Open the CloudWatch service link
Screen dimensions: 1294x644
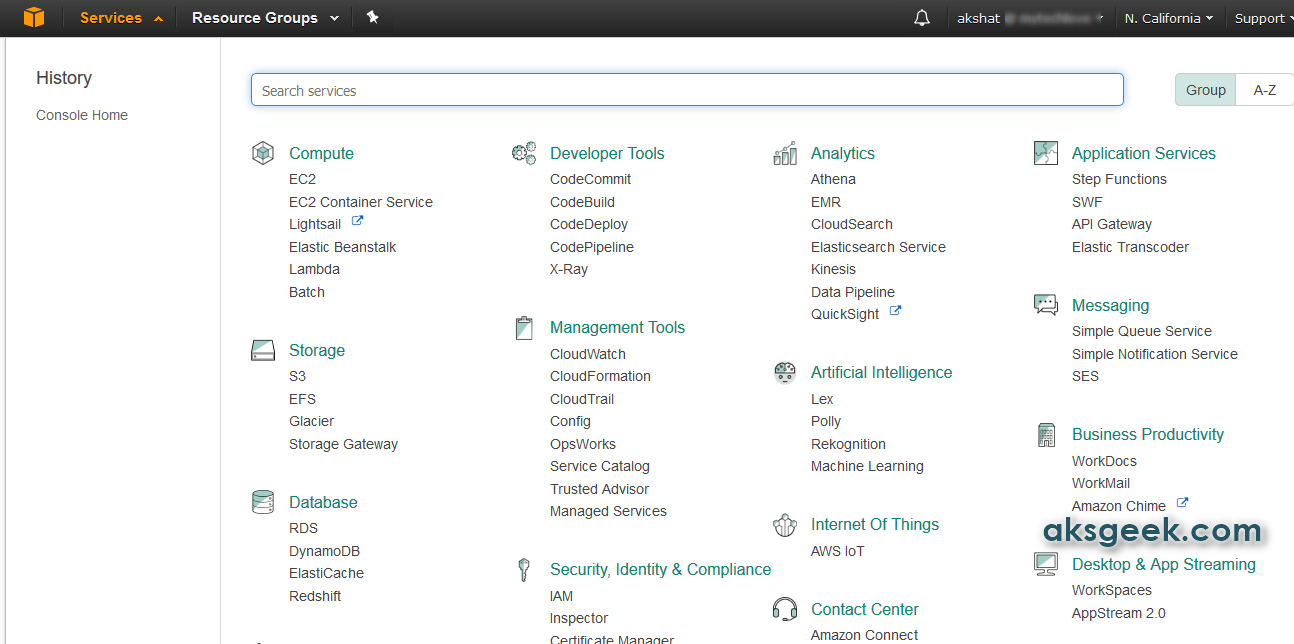(588, 354)
